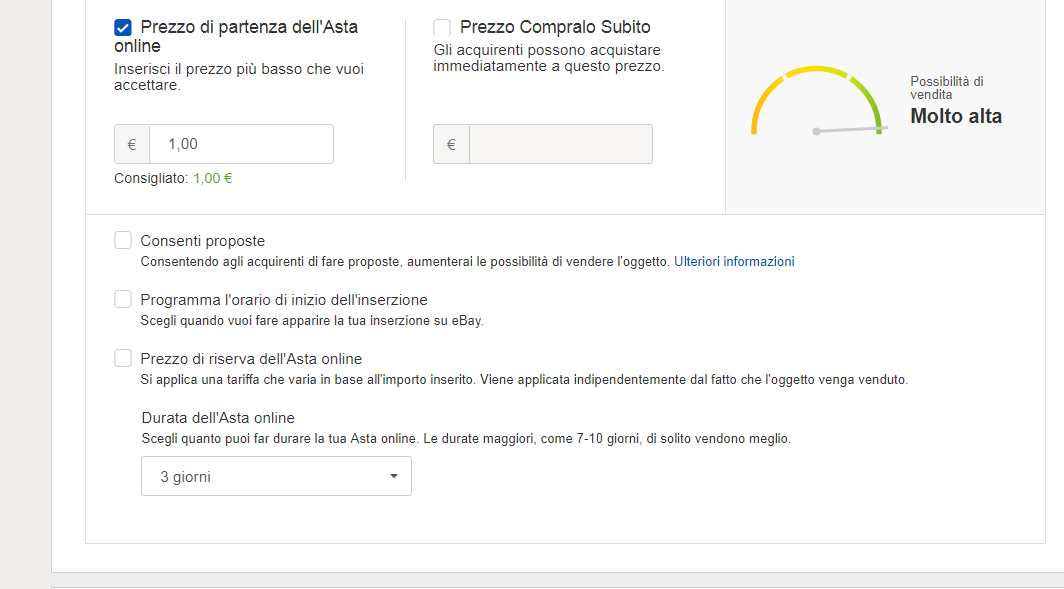Click the starting price field showing 1,00
The image size is (1064, 589).
click(x=240, y=144)
